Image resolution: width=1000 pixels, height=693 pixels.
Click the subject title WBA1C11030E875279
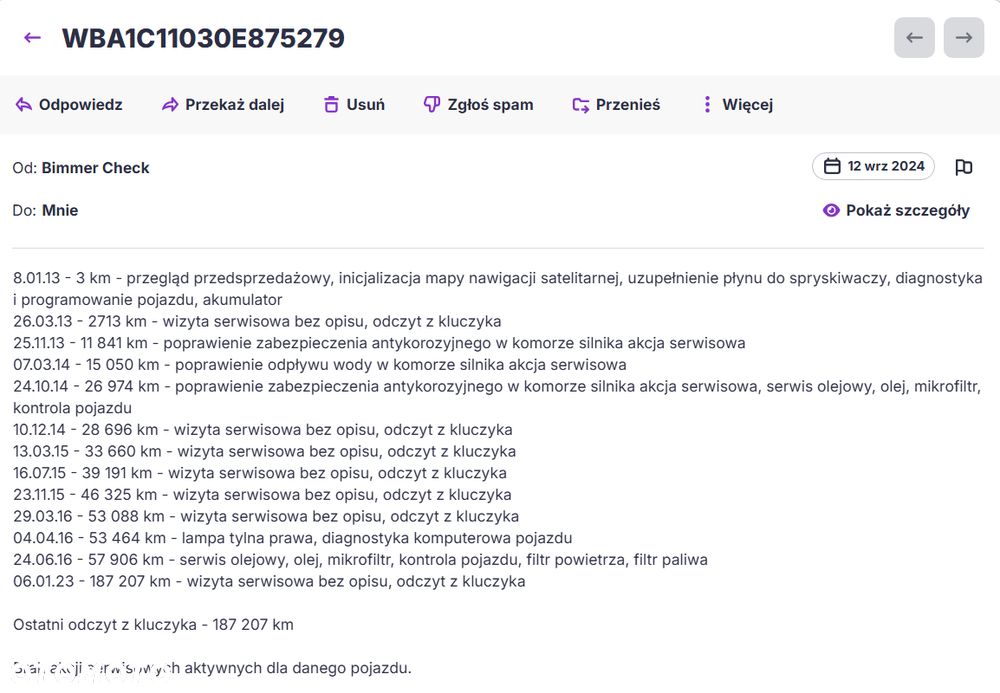(203, 38)
